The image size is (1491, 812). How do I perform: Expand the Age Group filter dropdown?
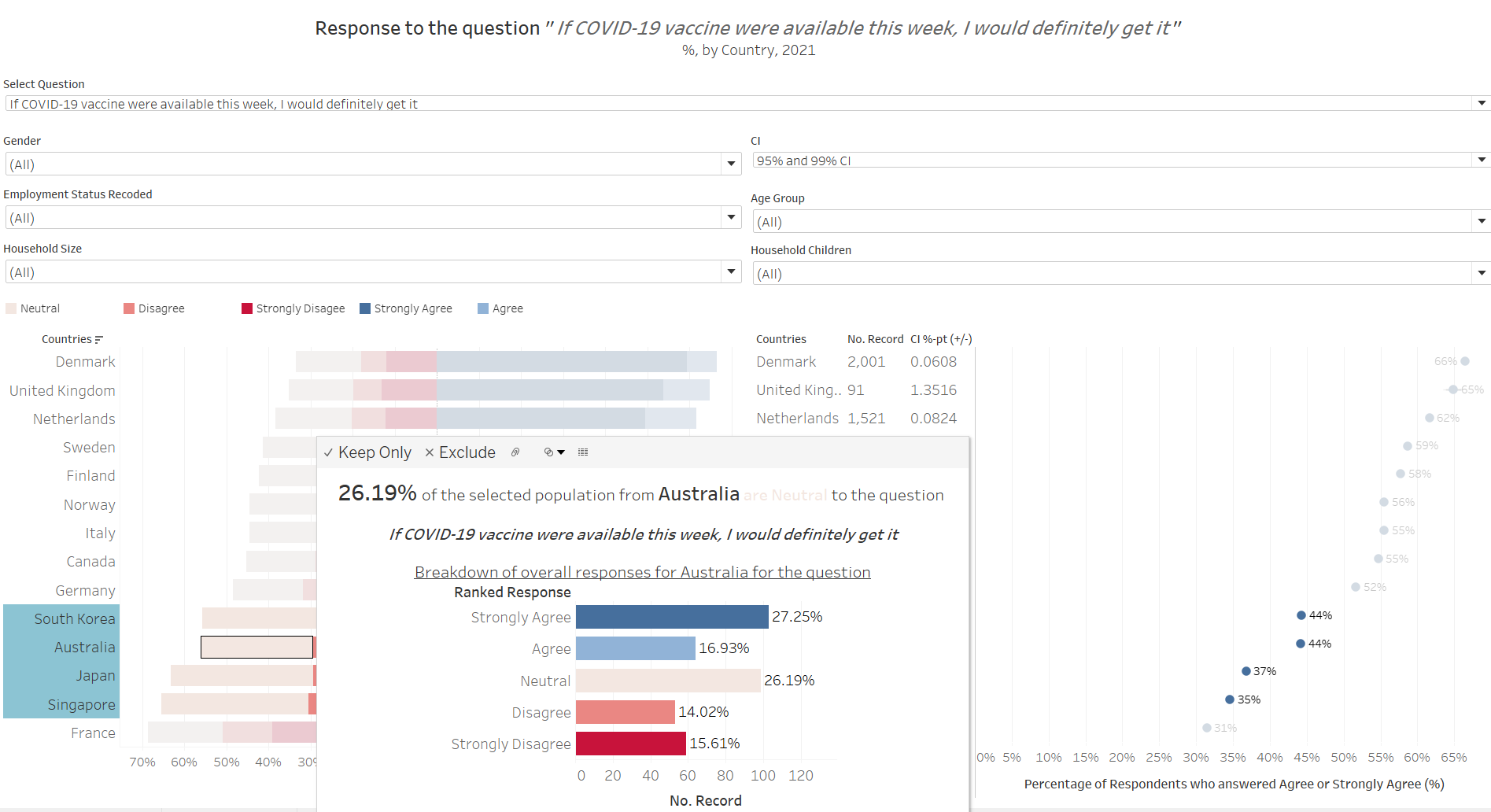1482,221
